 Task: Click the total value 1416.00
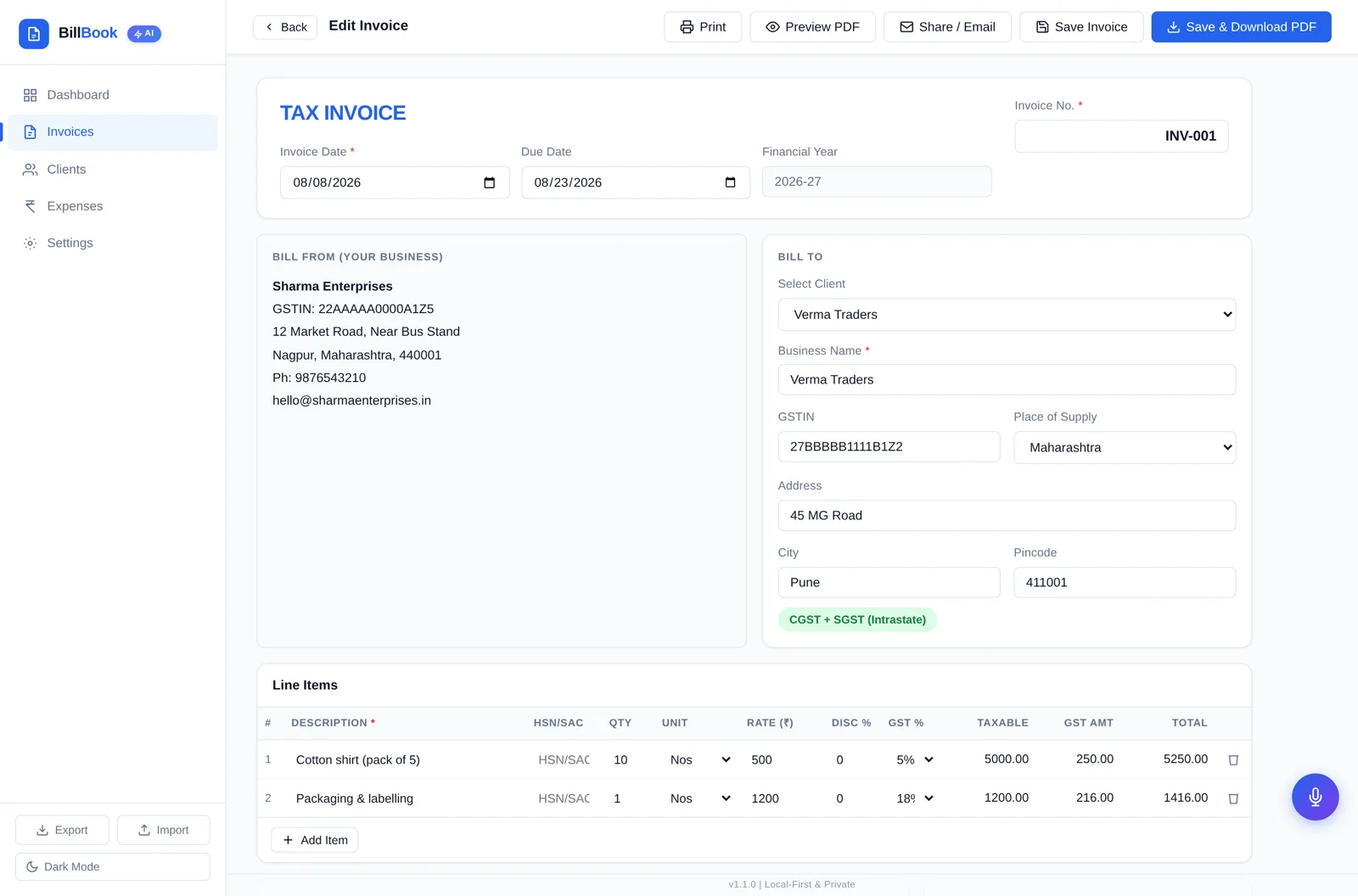[x=1185, y=798]
